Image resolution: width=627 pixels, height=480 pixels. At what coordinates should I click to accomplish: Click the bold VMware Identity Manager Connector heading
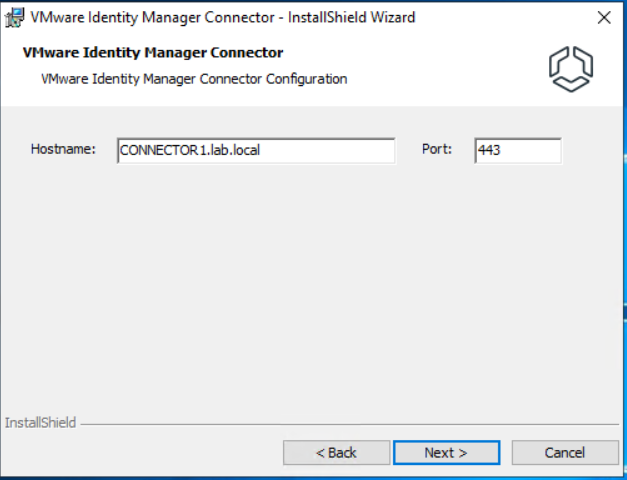tap(153, 52)
